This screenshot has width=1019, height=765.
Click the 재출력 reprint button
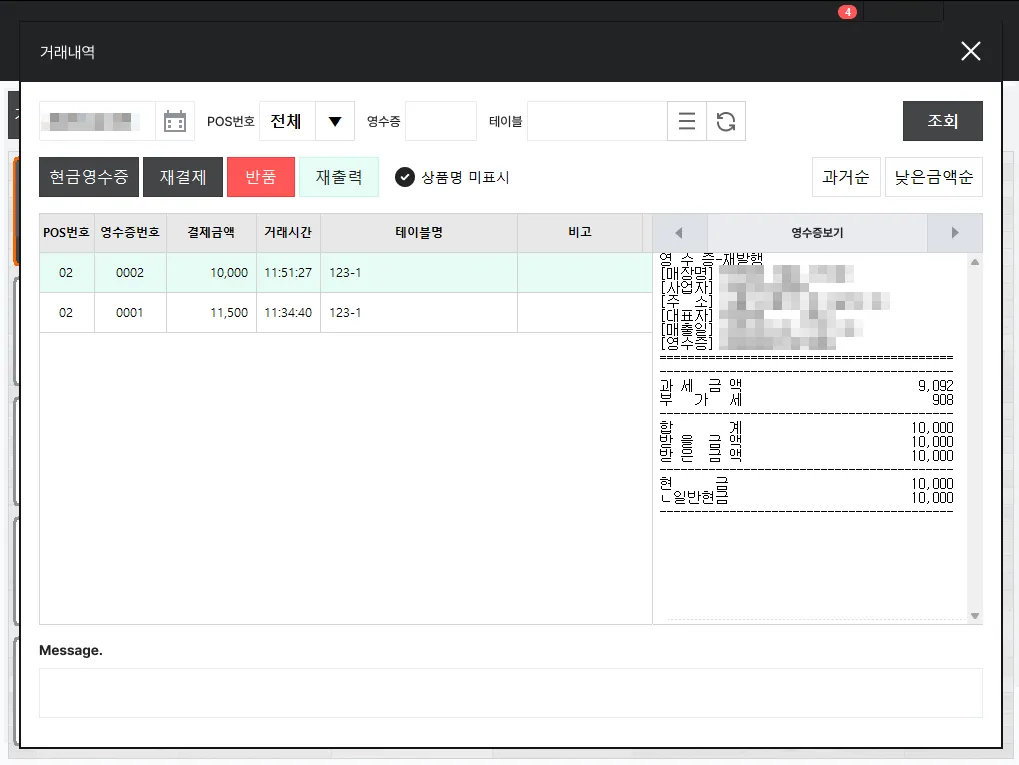(x=339, y=177)
